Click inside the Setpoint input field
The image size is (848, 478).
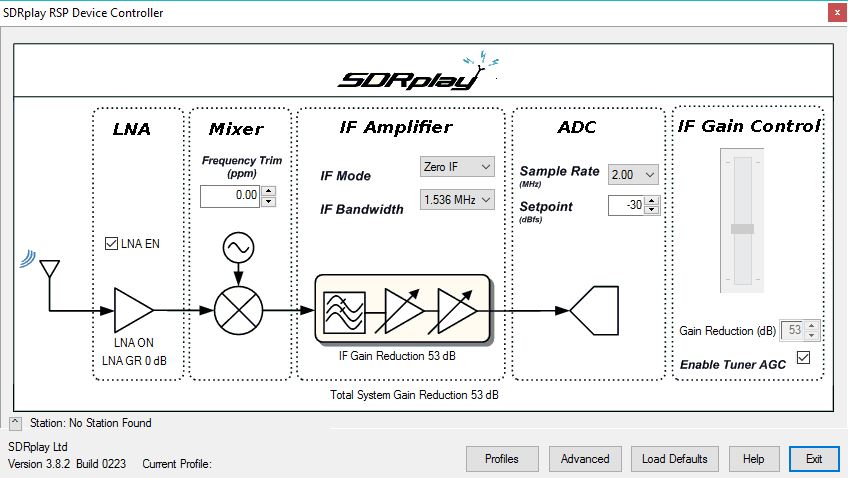tap(626, 205)
